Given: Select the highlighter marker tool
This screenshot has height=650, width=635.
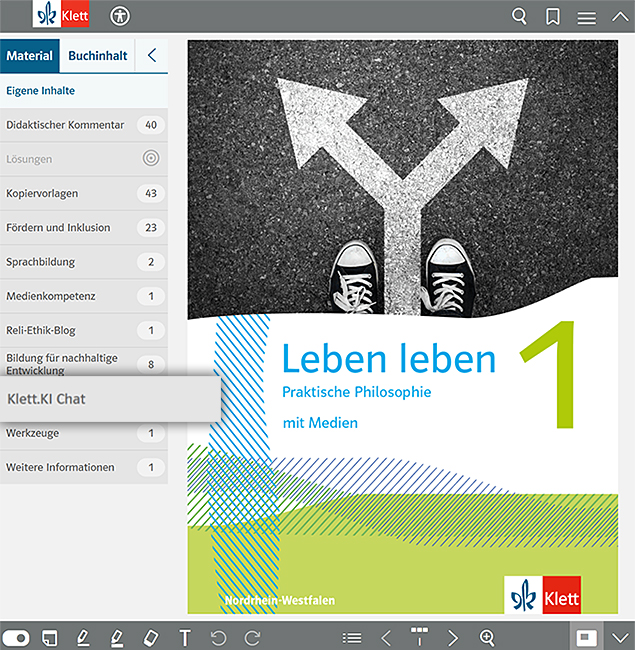Looking at the screenshot, I should (x=116, y=638).
